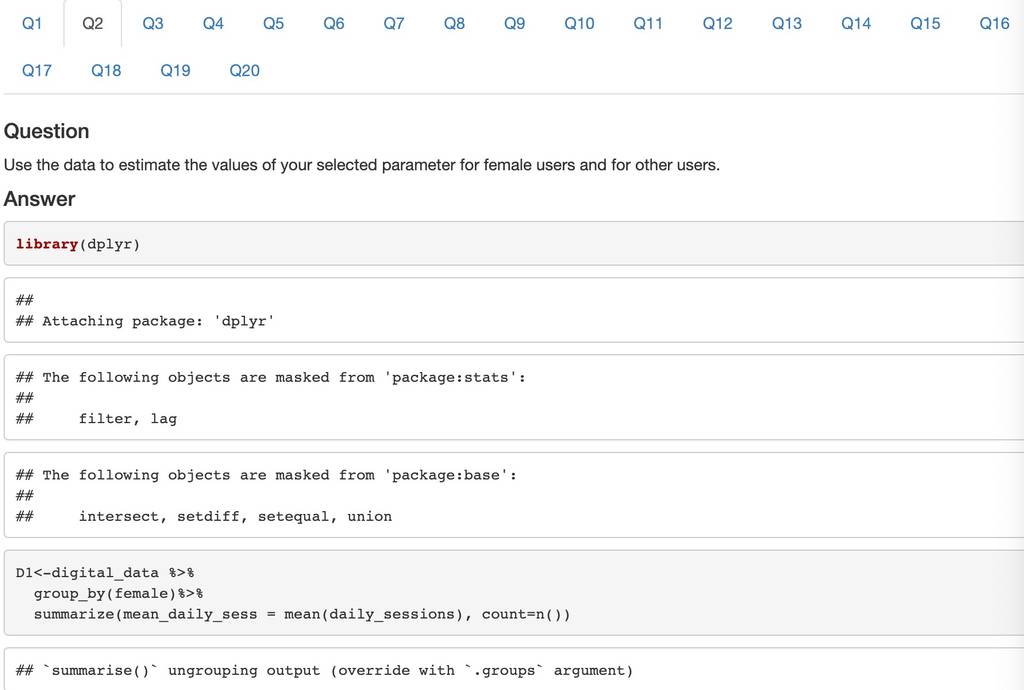Open the Q3 tab
Screen dimensions: 1024x690
tap(153, 24)
